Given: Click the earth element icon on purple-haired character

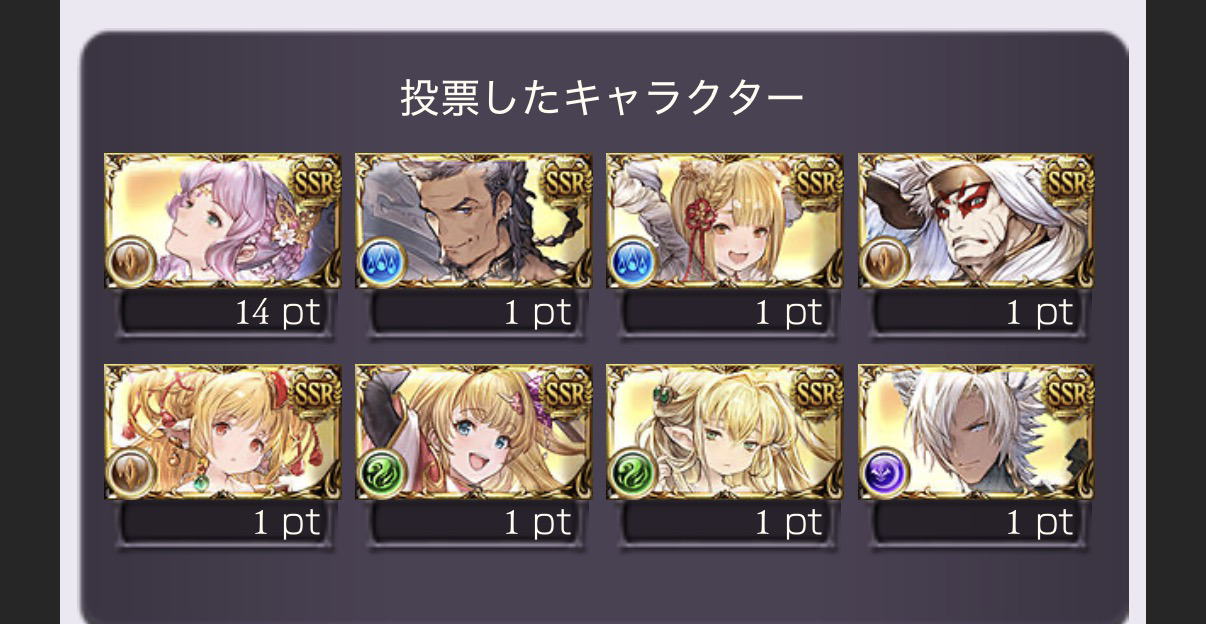Looking at the screenshot, I should coord(130,262).
